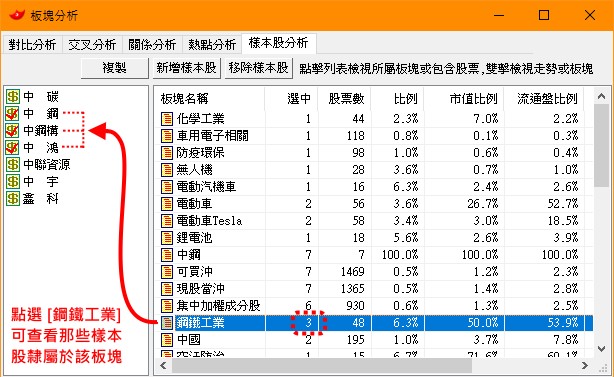Select the 鋼鐵工業 row name
Viewport: 614px width, 377px height.
(200, 323)
